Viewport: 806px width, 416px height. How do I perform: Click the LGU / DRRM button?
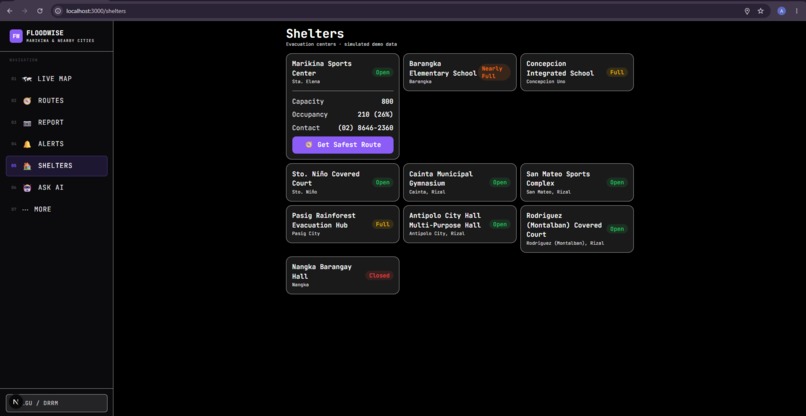[57, 403]
